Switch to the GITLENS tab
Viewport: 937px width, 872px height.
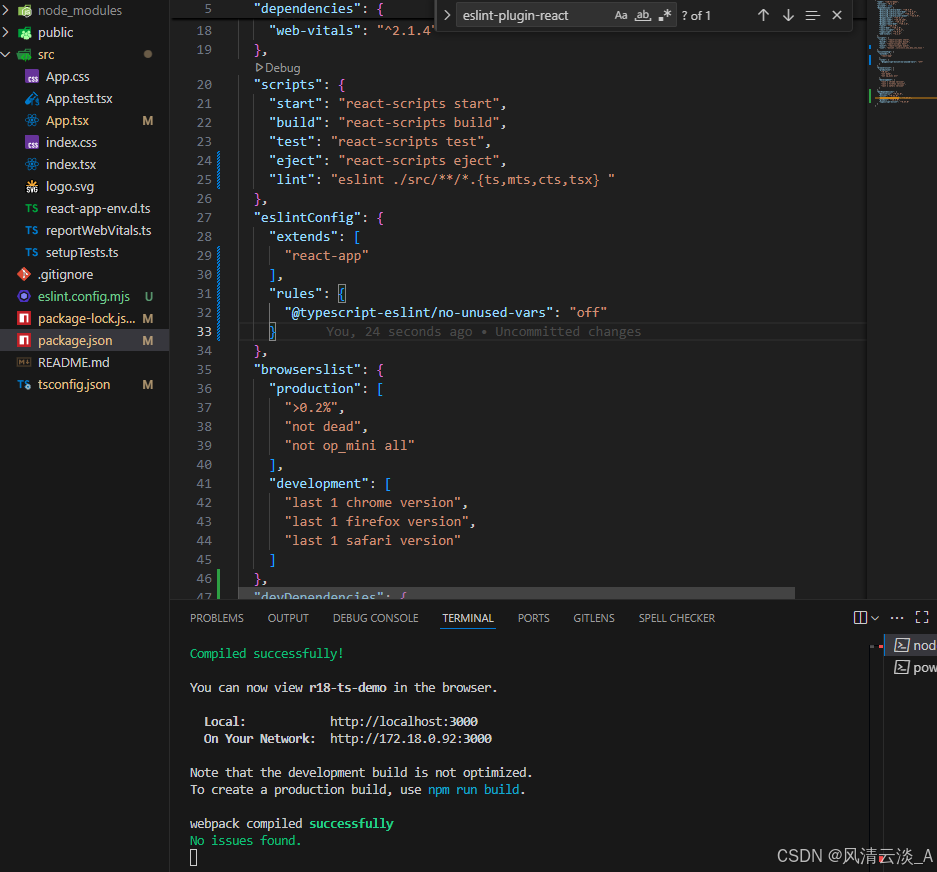click(x=594, y=618)
